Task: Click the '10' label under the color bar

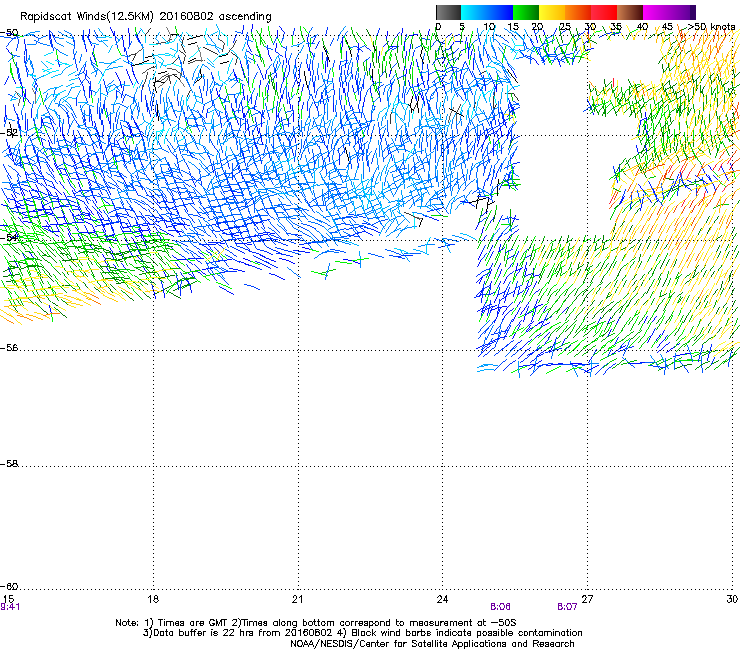Action: [489, 27]
